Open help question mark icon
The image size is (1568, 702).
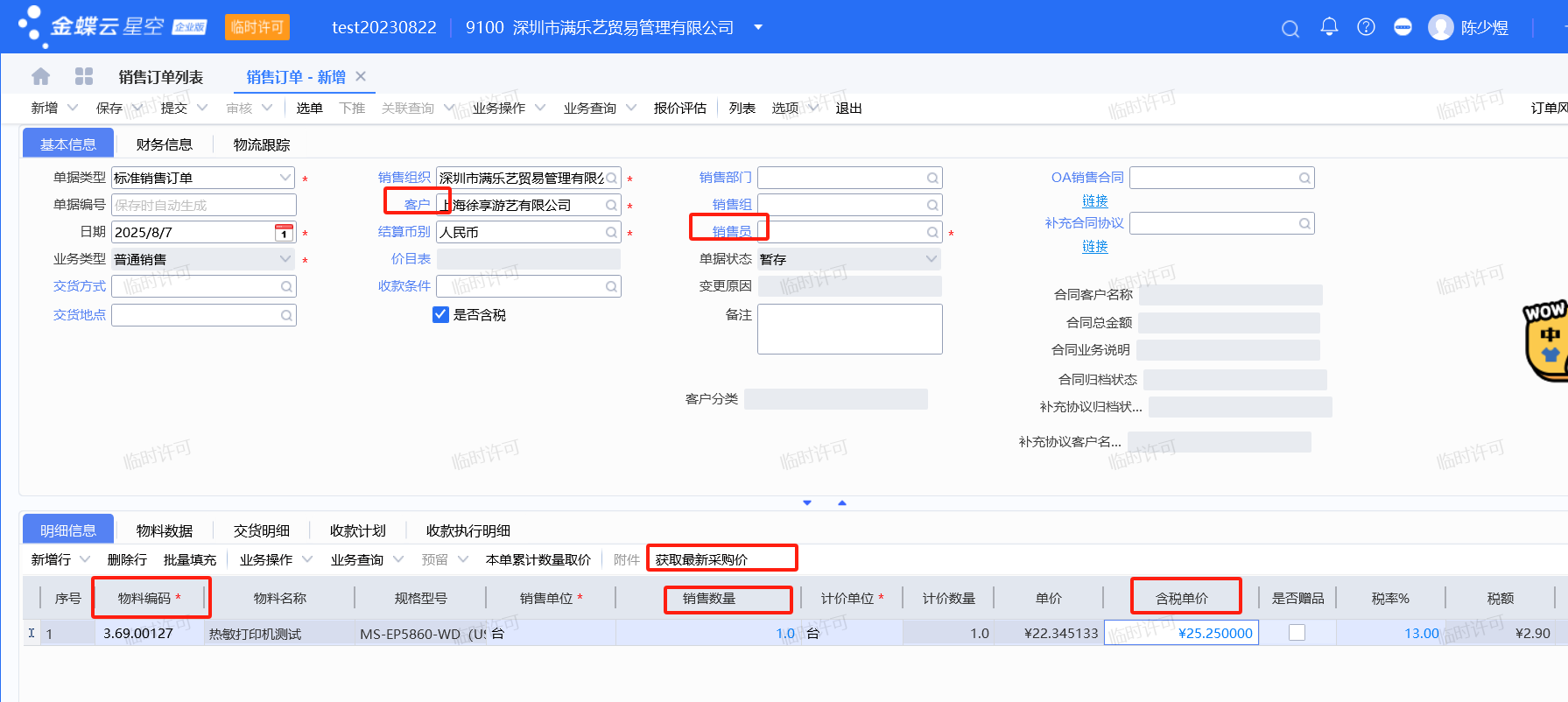(x=1366, y=27)
